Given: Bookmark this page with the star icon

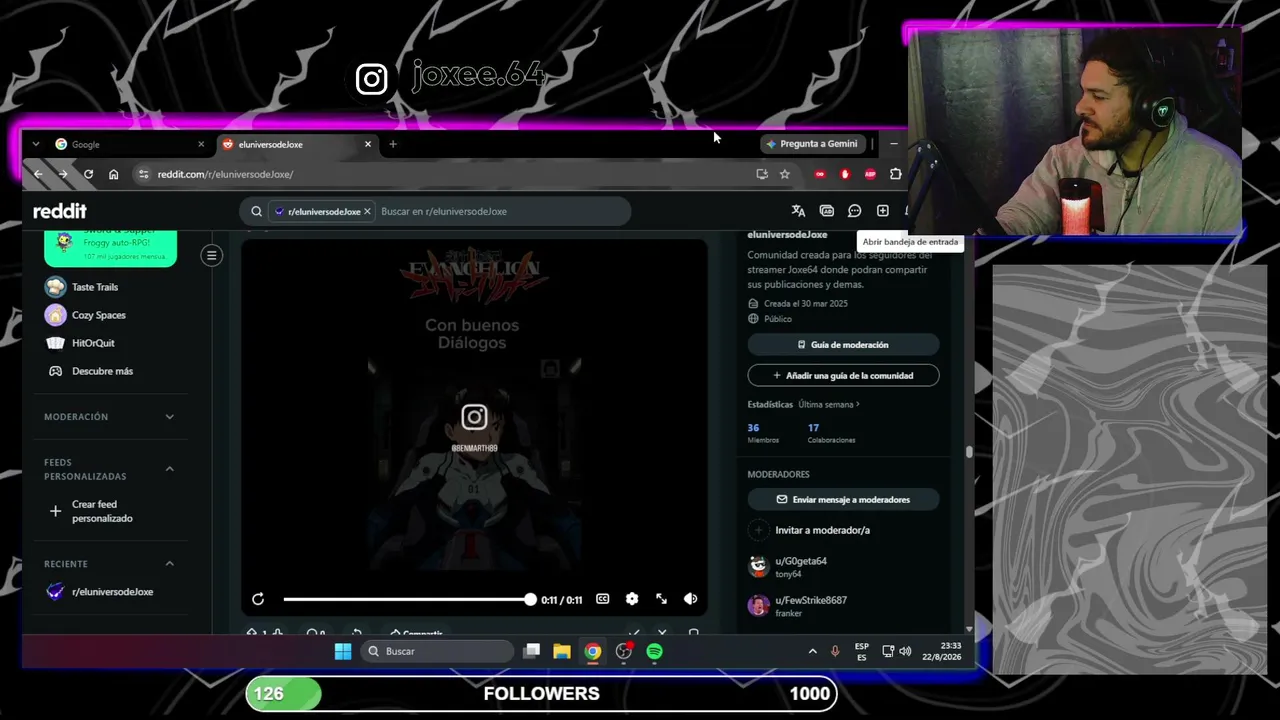Looking at the screenshot, I should 785,174.
